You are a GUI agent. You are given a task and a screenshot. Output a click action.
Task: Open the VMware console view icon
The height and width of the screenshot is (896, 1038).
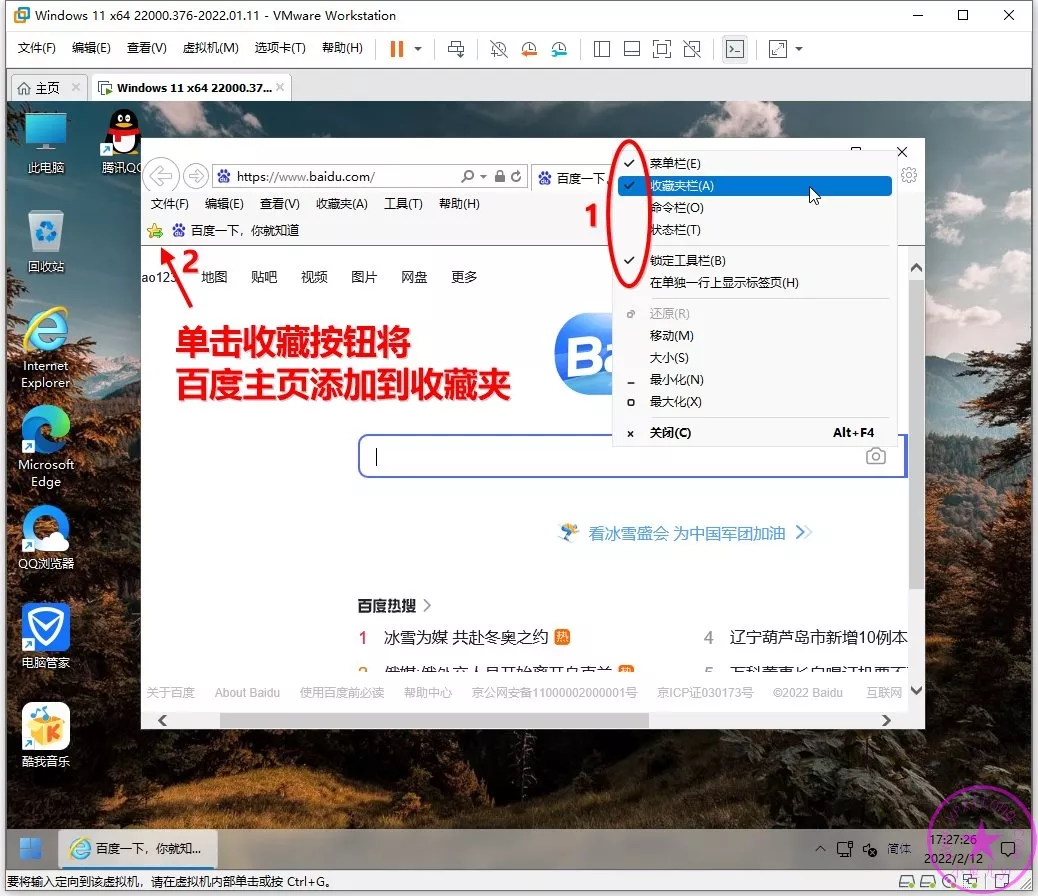click(x=735, y=49)
